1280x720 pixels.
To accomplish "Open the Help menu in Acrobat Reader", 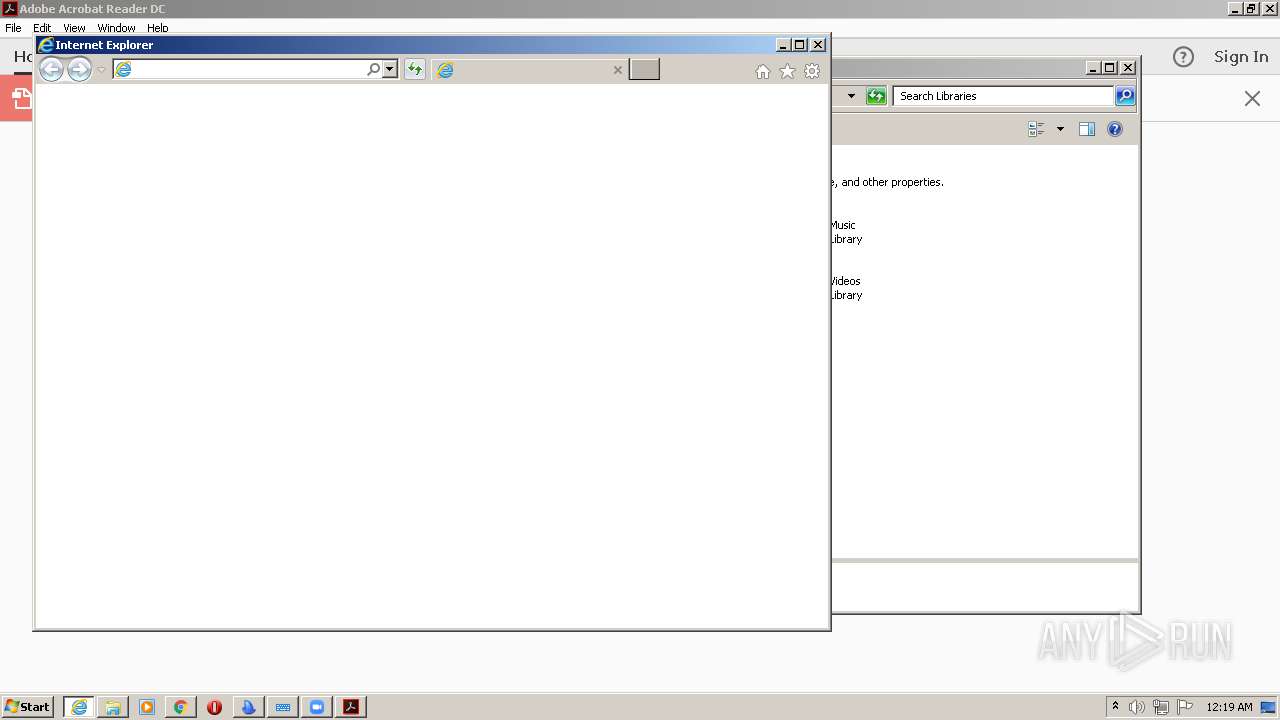I will pyautogui.click(x=158, y=28).
